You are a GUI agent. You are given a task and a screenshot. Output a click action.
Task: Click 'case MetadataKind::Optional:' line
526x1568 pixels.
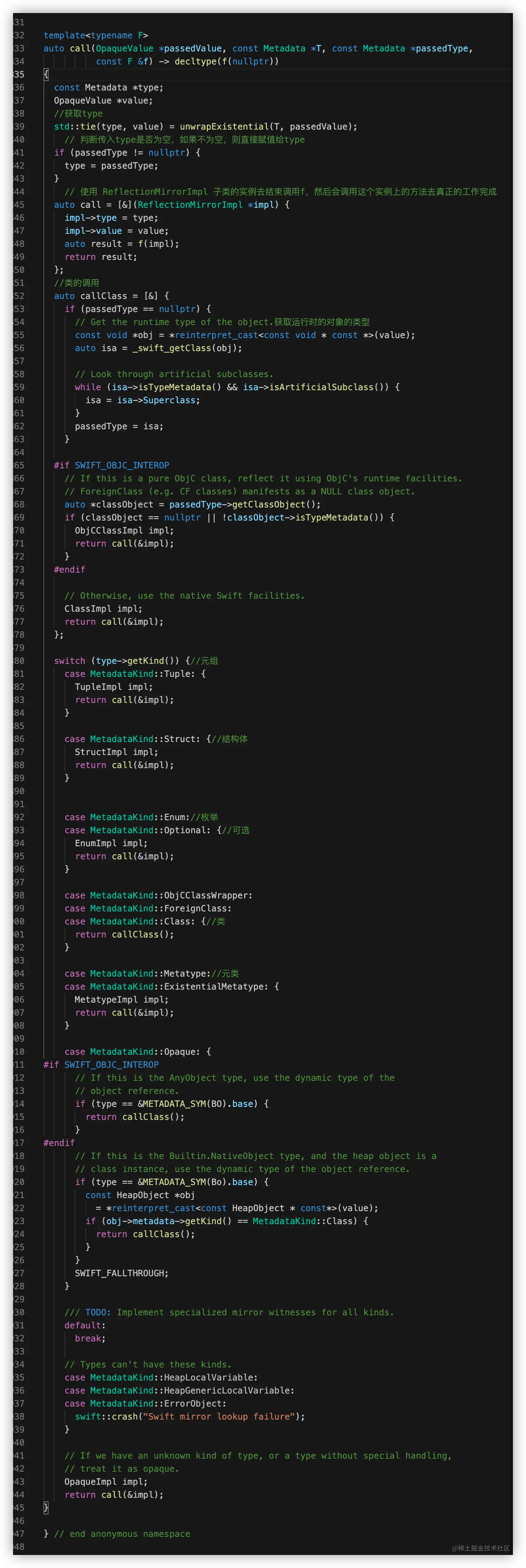click(143, 830)
